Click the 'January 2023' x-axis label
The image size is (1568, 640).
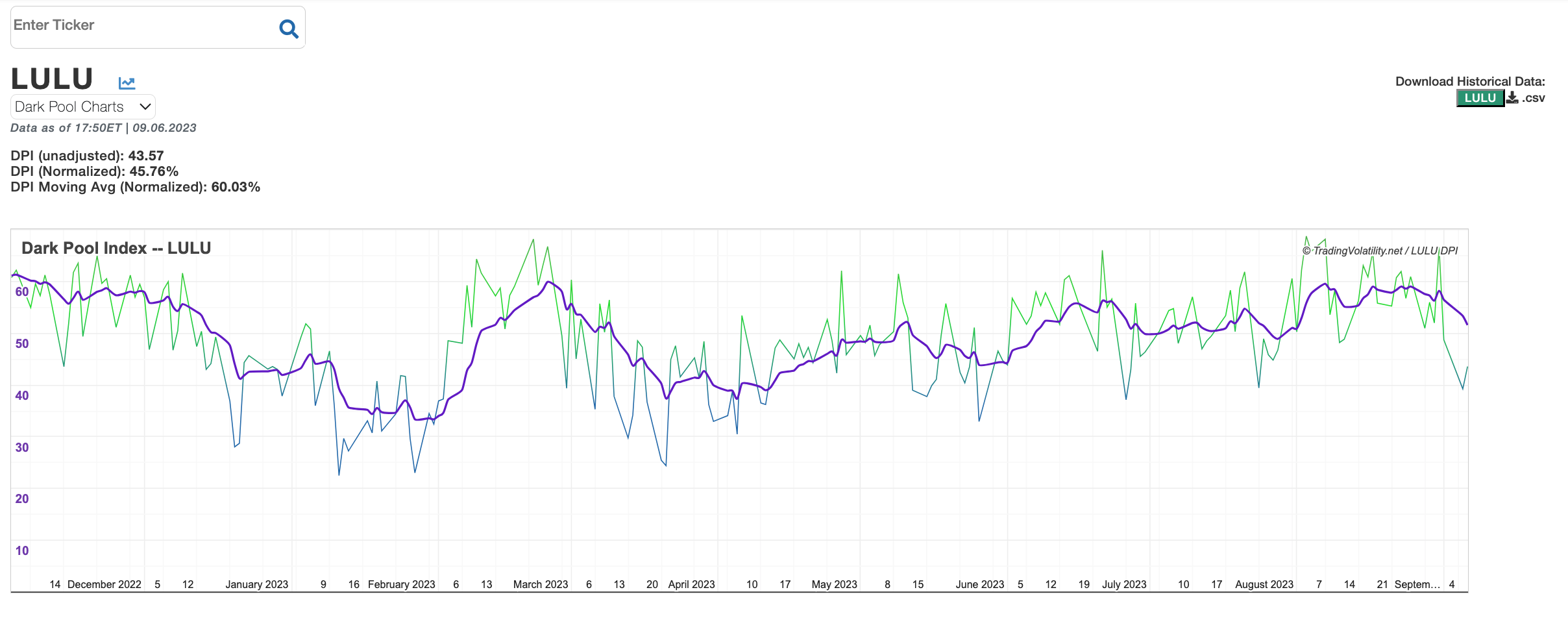coord(257,584)
